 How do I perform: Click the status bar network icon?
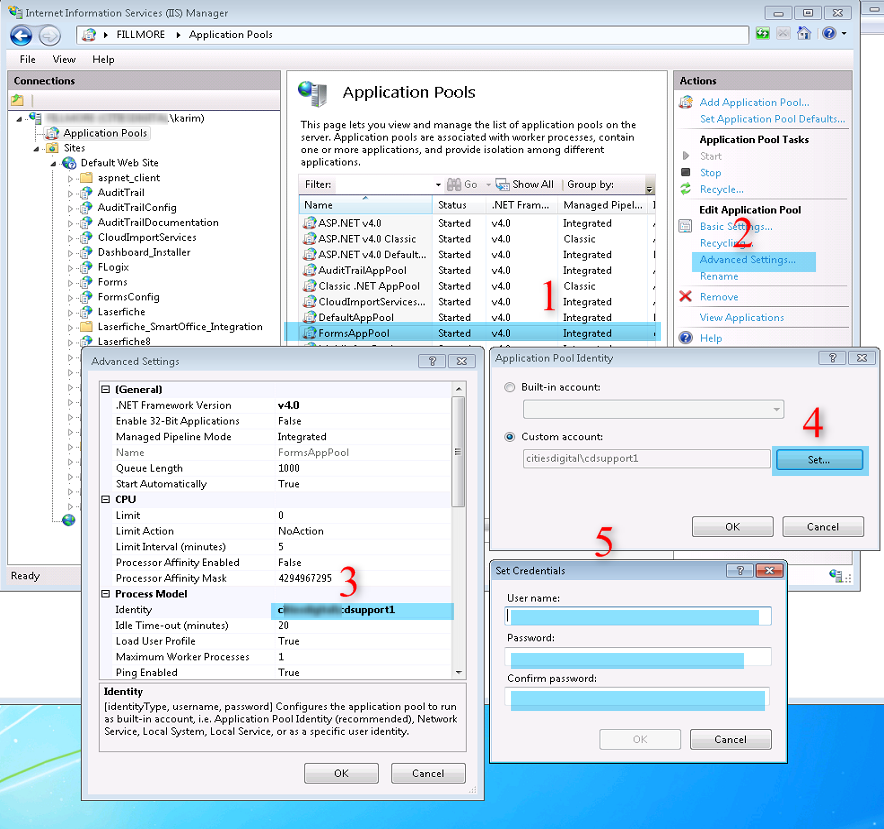836,576
